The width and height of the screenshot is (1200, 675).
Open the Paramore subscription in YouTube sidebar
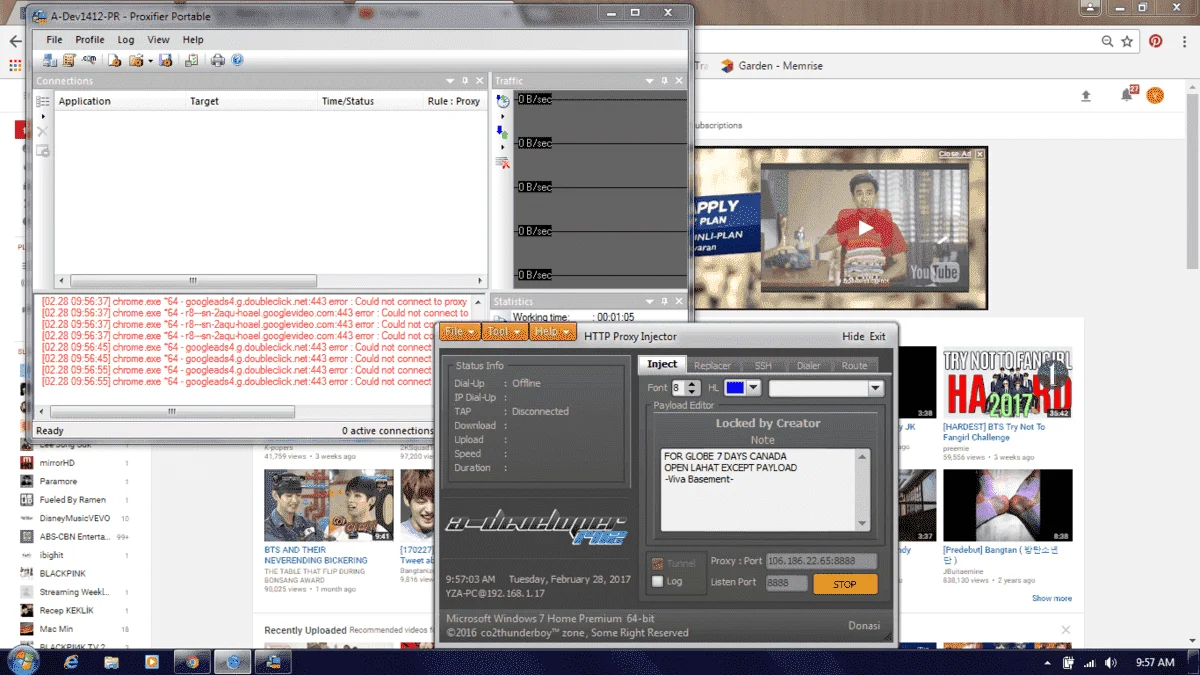(58, 481)
